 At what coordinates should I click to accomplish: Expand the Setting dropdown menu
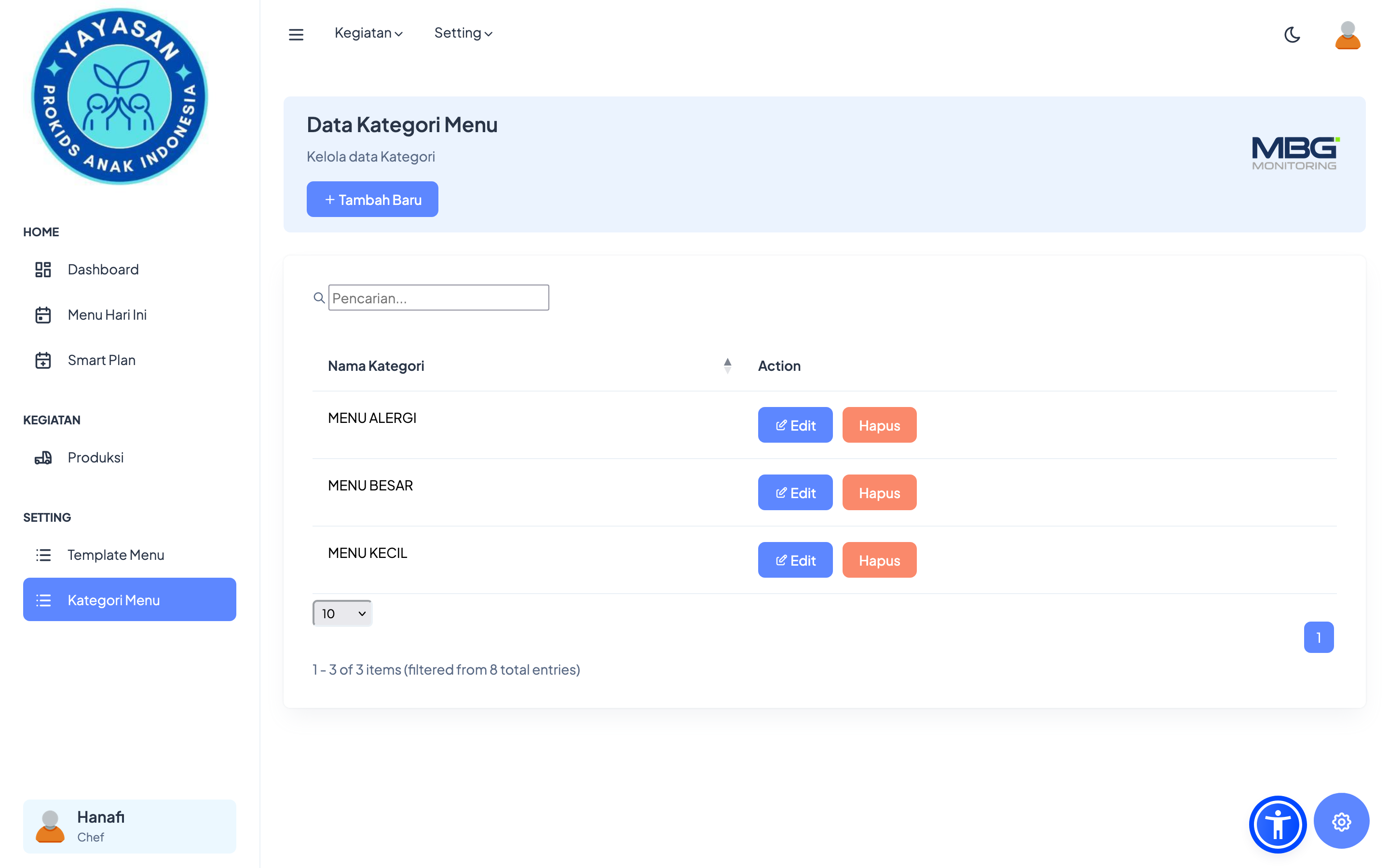click(x=463, y=33)
